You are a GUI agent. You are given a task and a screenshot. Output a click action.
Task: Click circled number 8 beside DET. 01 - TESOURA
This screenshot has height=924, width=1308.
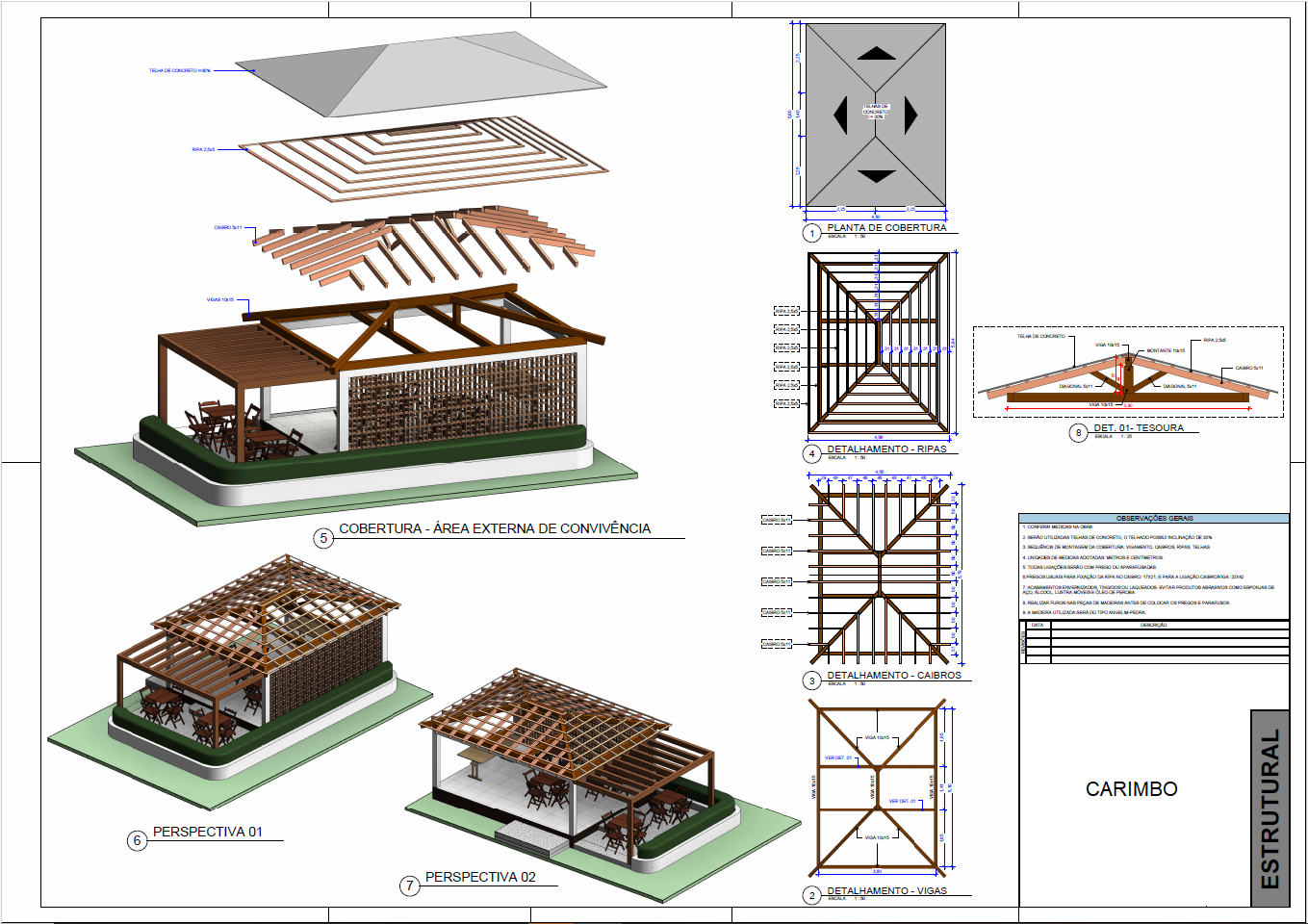1078,433
